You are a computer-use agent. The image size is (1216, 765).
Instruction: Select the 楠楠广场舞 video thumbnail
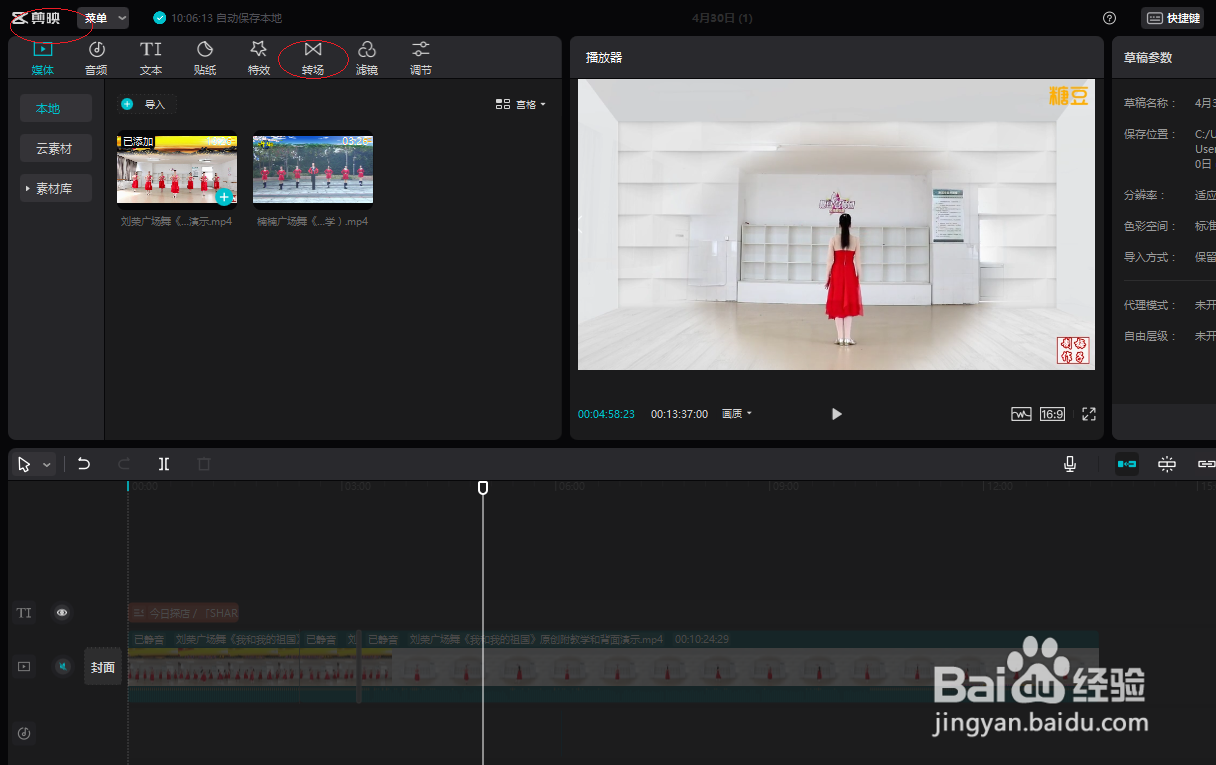tap(313, 169)
